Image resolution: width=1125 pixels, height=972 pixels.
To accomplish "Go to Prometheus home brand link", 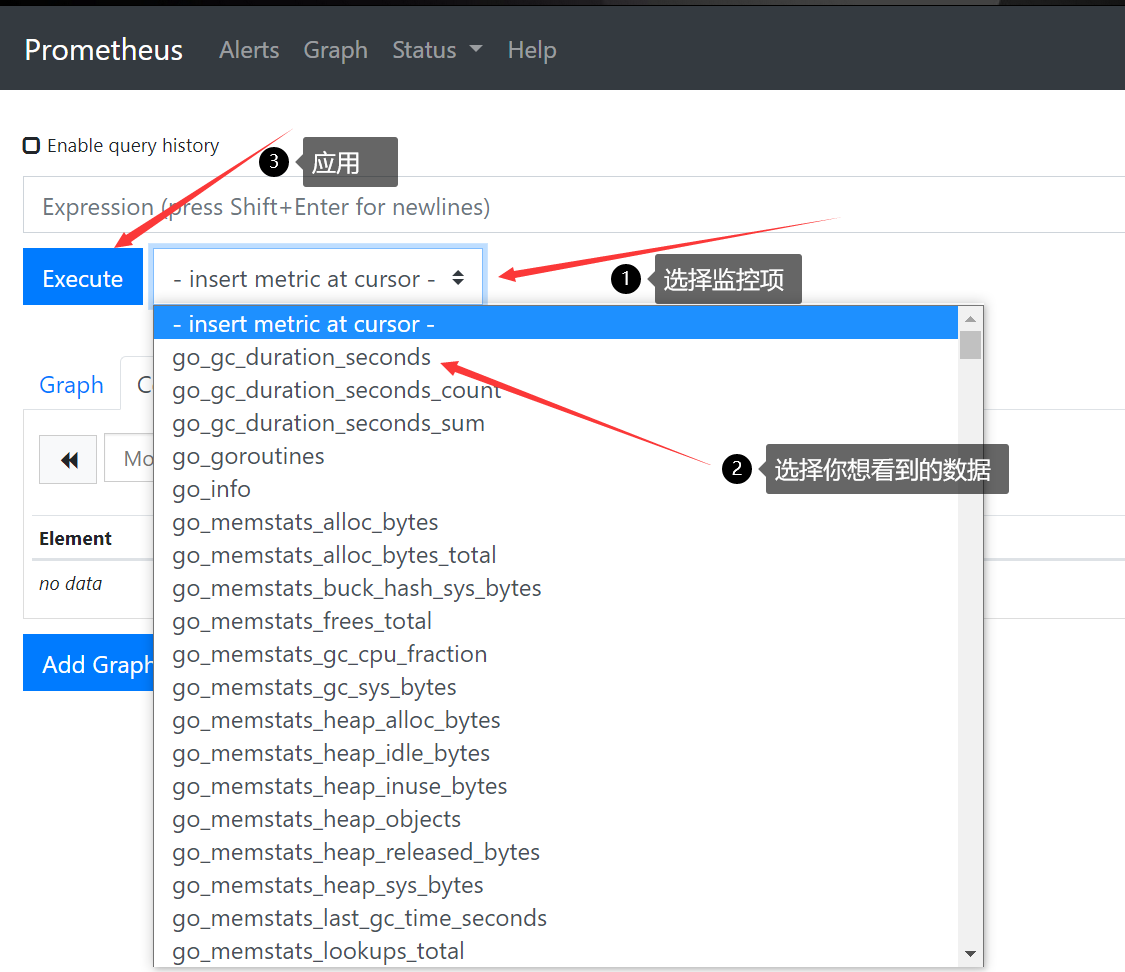I will pyautogui.click(x=103, y=49).
